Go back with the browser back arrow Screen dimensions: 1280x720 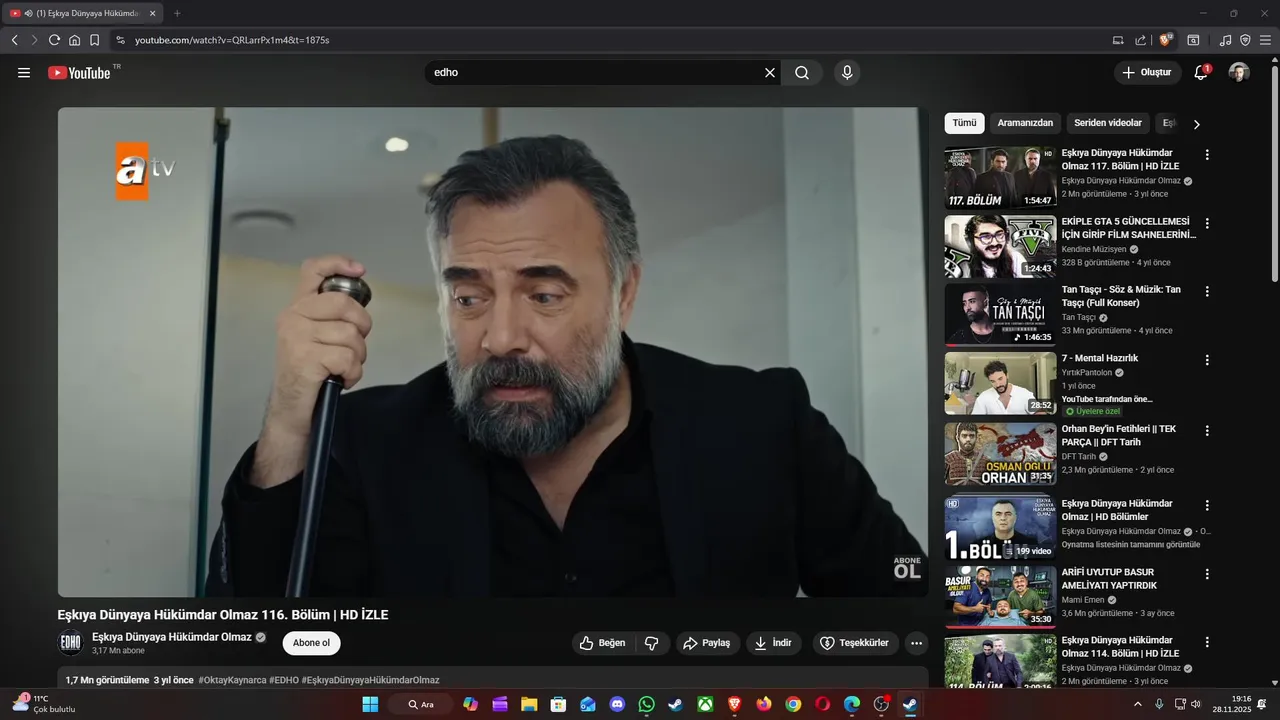coord(15,40)
